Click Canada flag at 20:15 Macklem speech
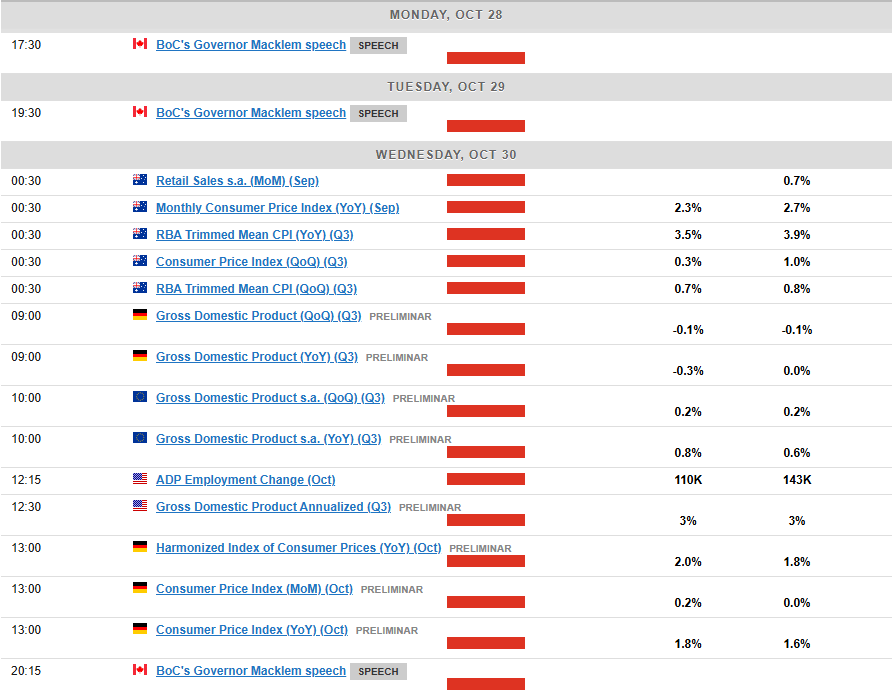This screenshot has height=699, width=892. point(140,669)
